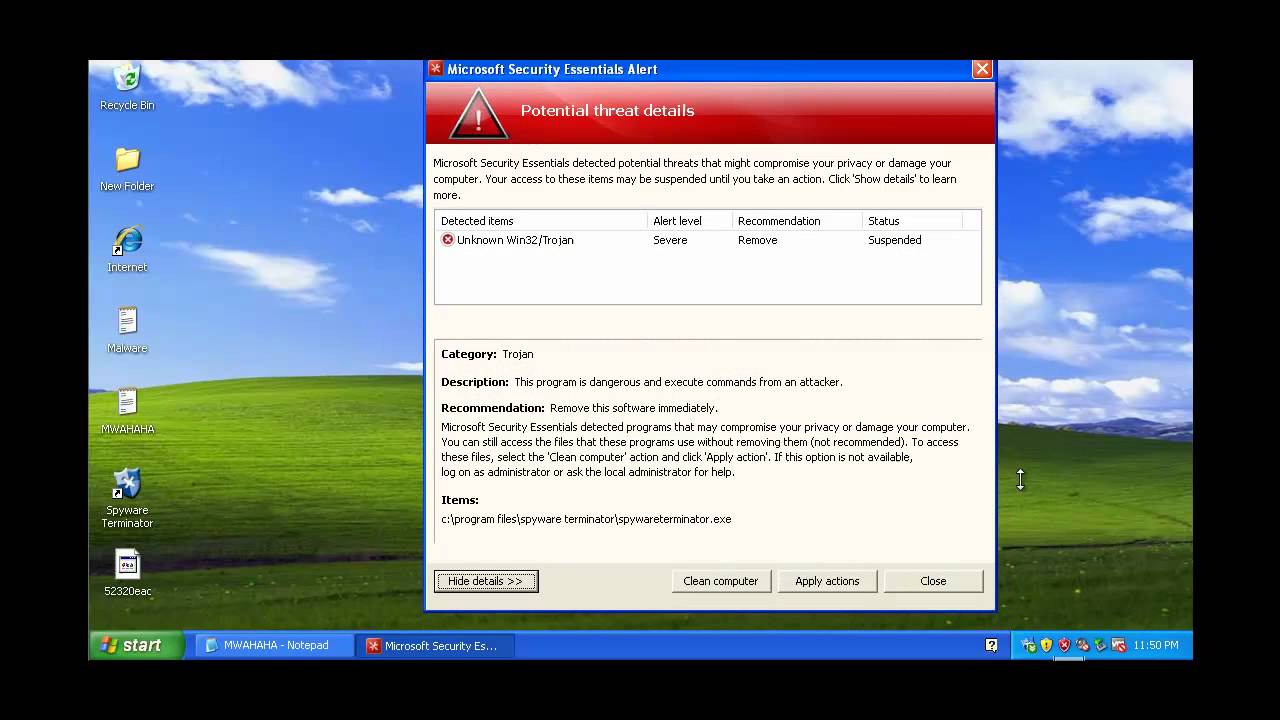Click the Category: Trojan text
The image size is (1280, 720).
point(487,354)
